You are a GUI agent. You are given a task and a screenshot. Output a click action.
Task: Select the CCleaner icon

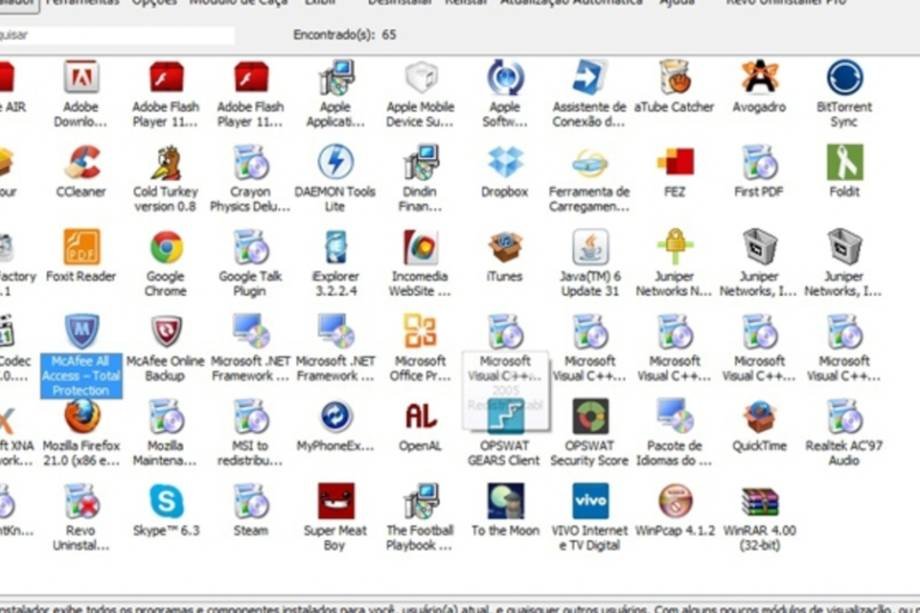[81, 162]
